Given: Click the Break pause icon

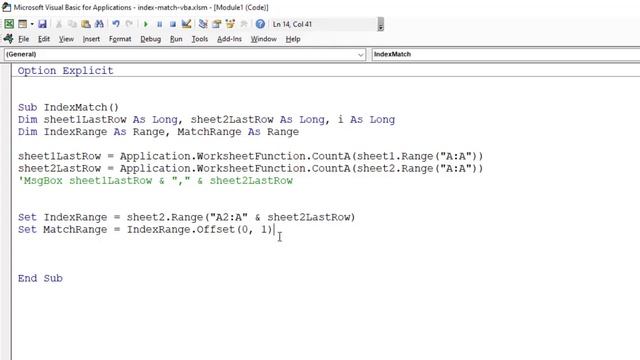Looking at the screenshot, I should click(159, 24).
